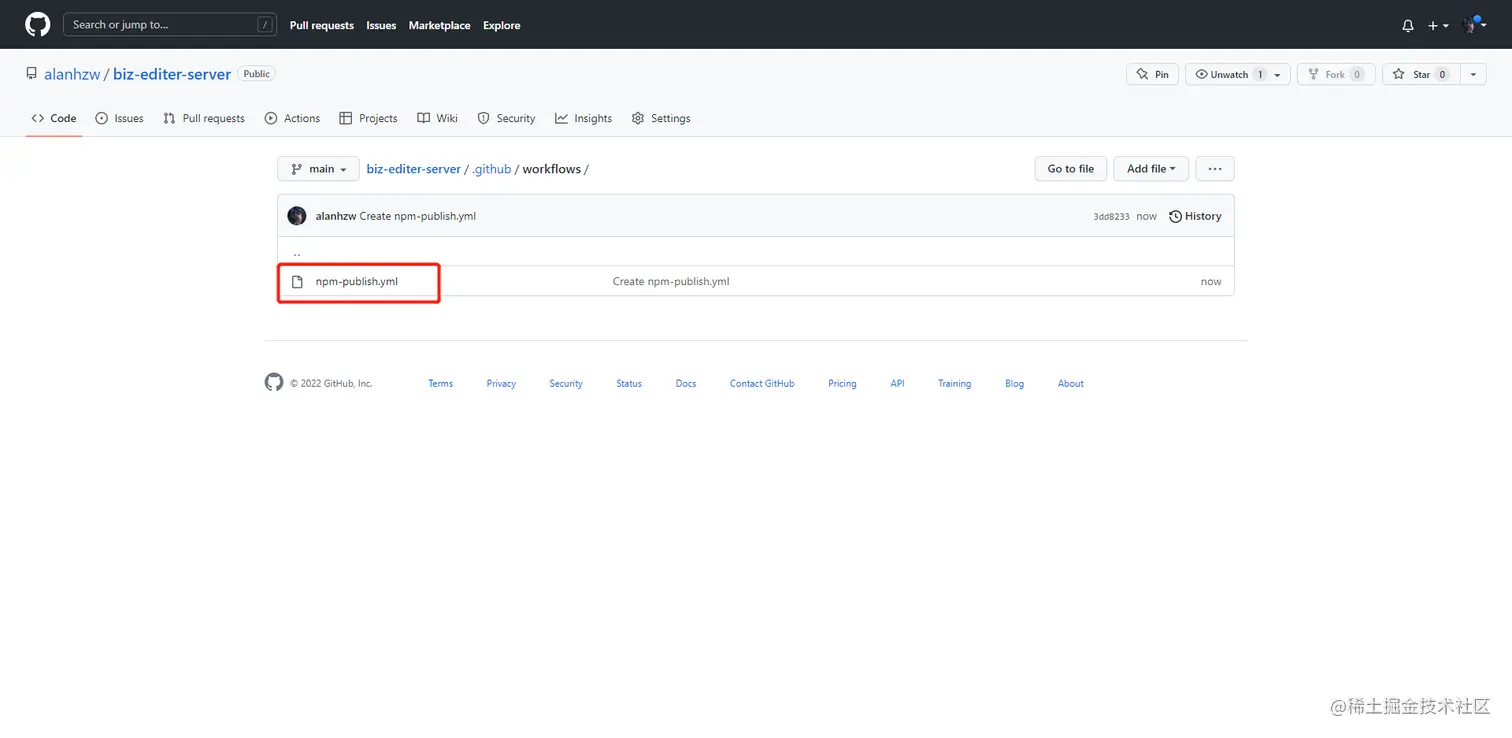Switch to the Wiki tab
Viewport: 1512px width, 738px height.
437,118
